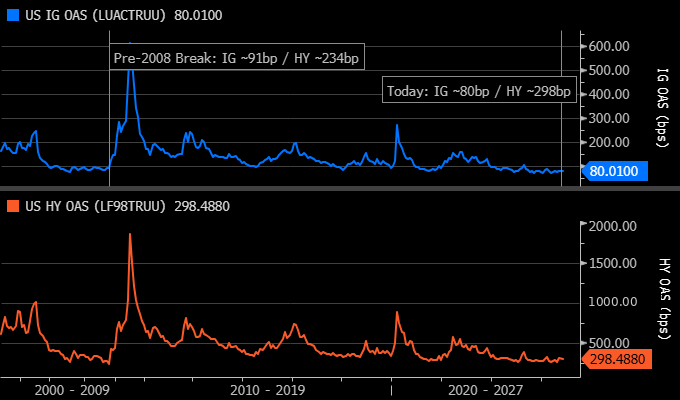Screen dimensions: 680x400
Task: Click the 2000 - 2009 date axis label
Action: click(x=72, y=390)
